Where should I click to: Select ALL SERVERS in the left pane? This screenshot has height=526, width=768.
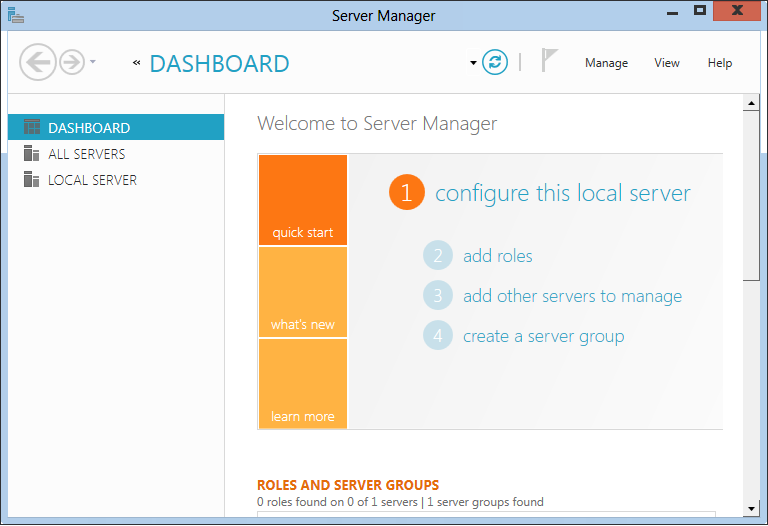[x=116, y=154]
